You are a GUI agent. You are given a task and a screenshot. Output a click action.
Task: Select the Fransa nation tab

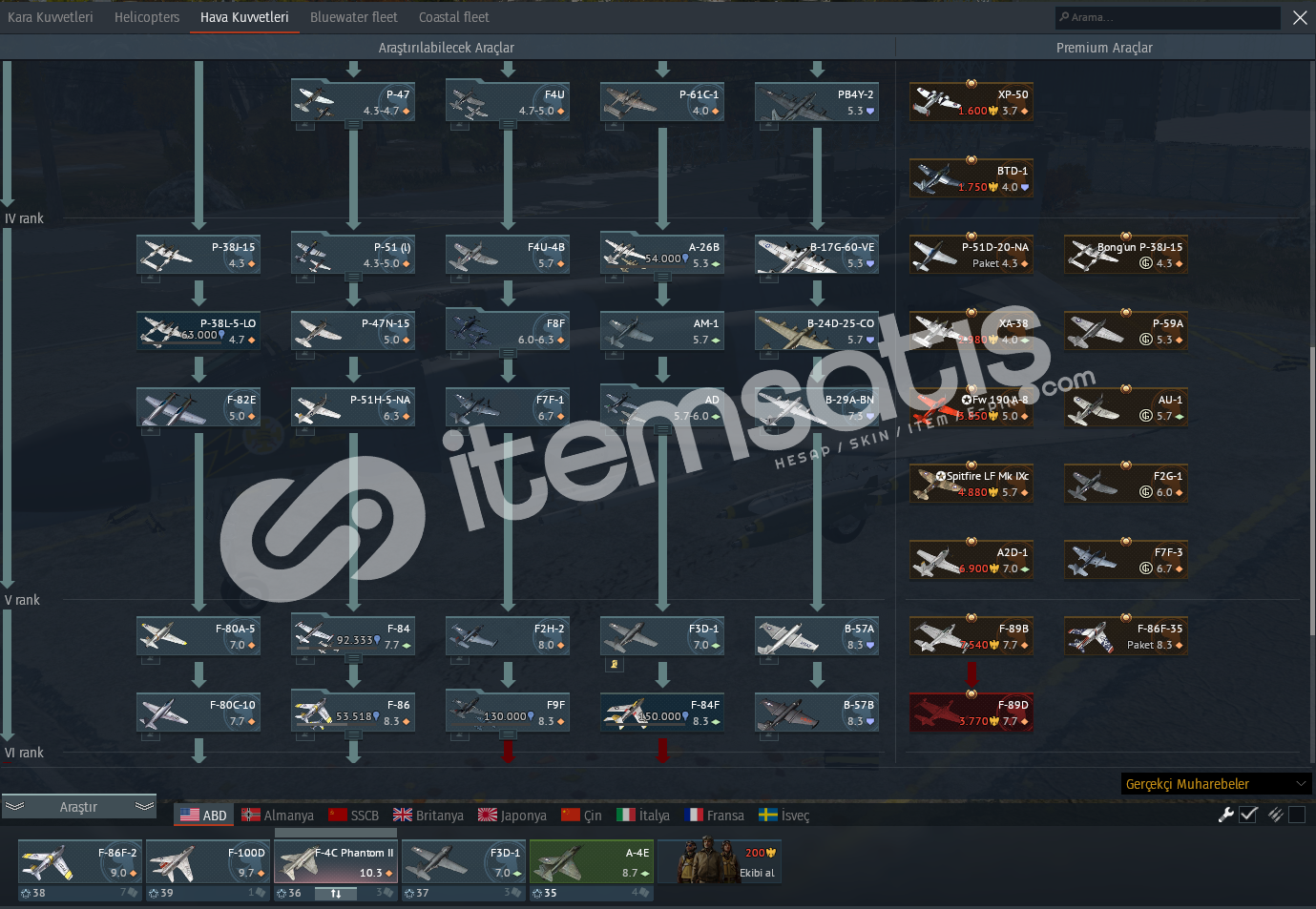pyautogui.click(x=715, y=816)
